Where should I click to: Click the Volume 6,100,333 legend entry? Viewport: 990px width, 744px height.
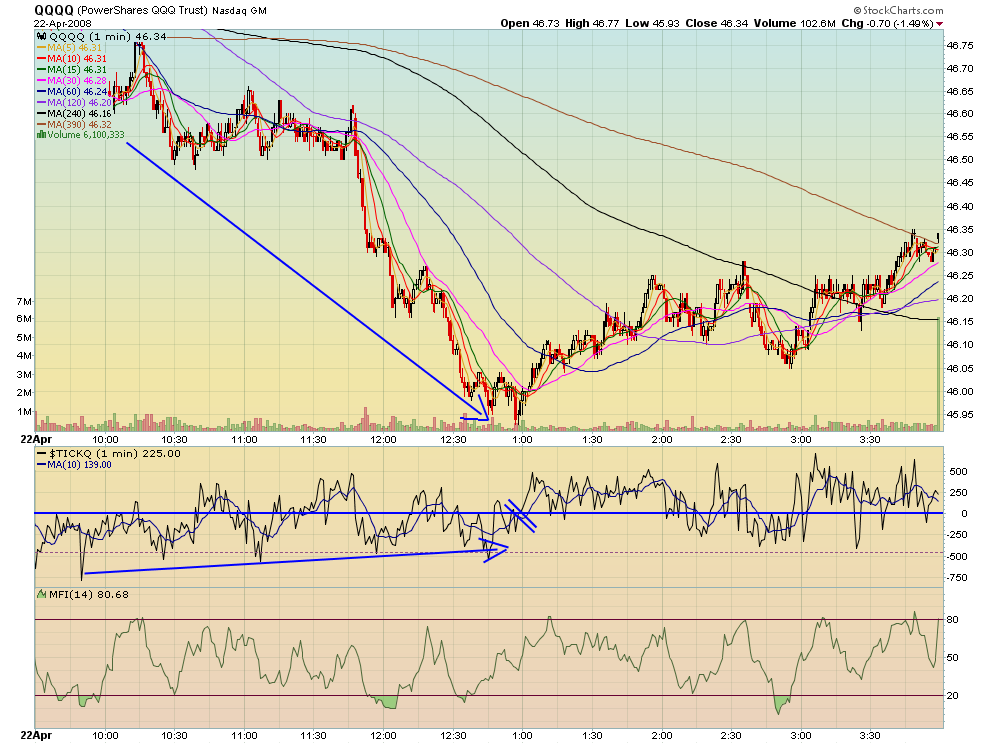(x=86, y=135)
